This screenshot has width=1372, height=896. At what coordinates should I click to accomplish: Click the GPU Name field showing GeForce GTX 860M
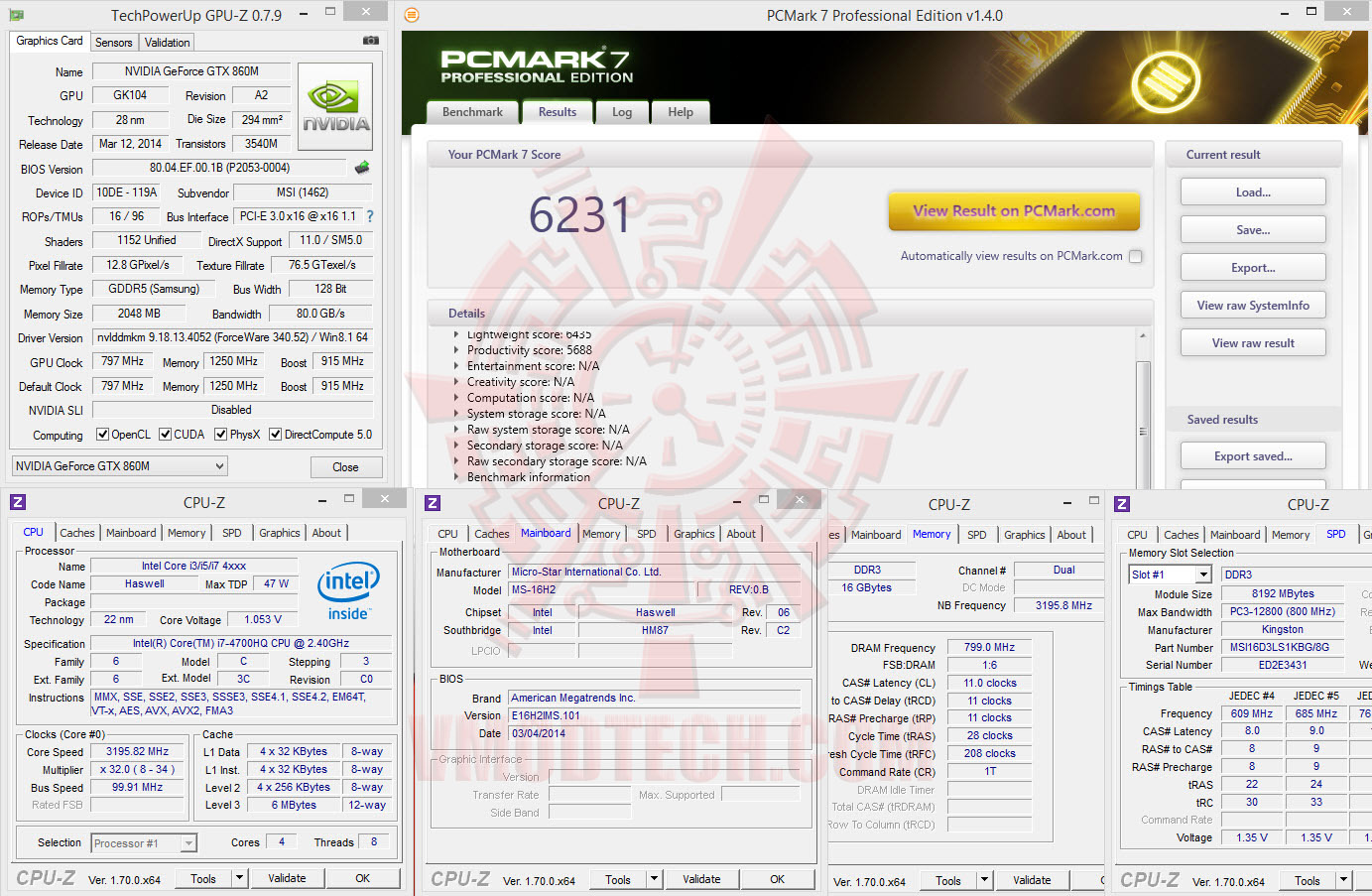click(191, 71)
